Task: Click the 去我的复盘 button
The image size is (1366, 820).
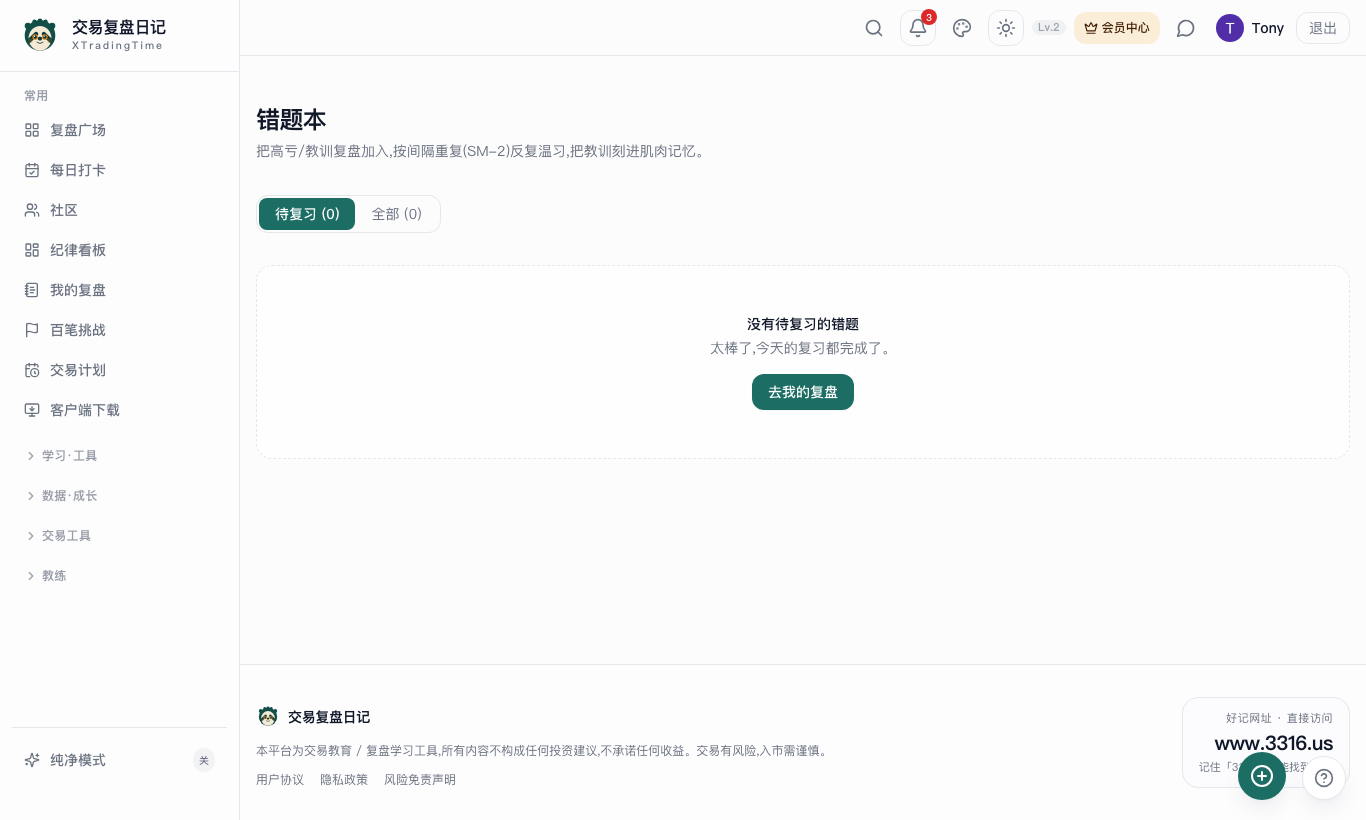Action: point(803,392)
